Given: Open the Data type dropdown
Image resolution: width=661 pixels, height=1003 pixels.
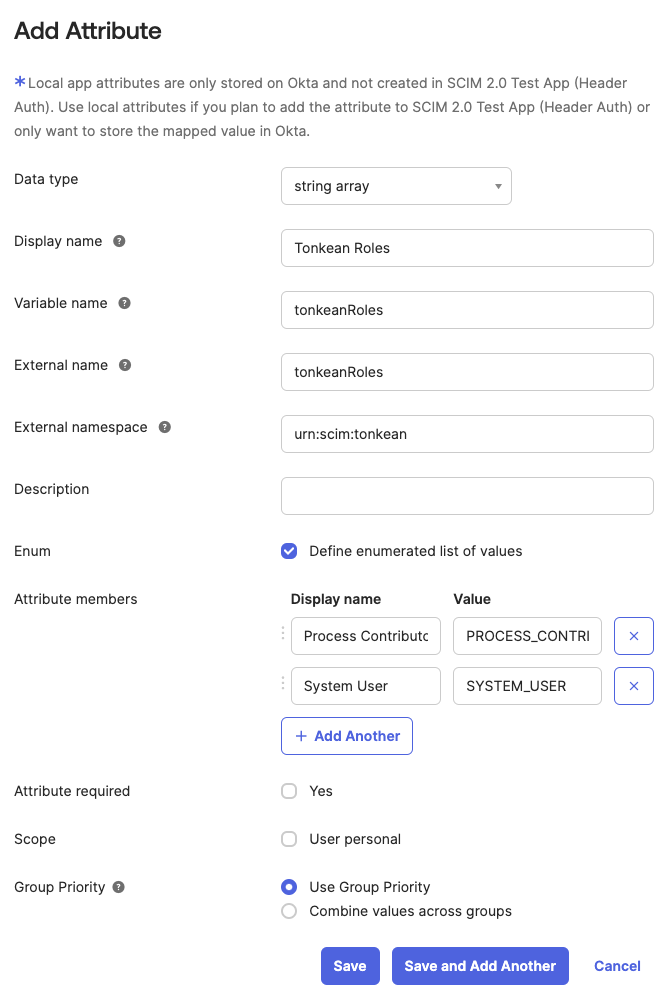Looking at the screenshot, I should (396, 186).
